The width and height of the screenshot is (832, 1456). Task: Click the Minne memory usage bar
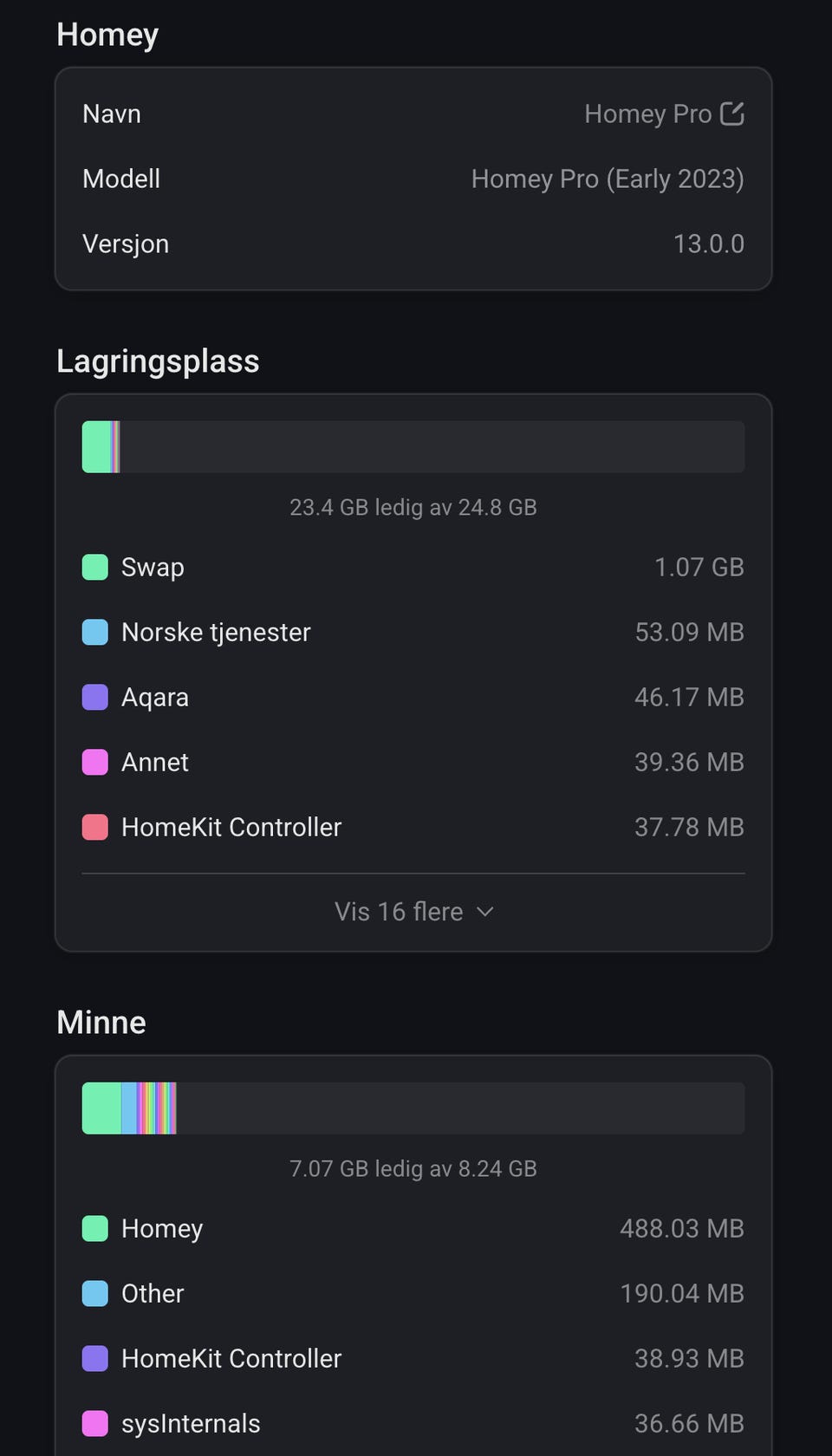coord(413,1108)
